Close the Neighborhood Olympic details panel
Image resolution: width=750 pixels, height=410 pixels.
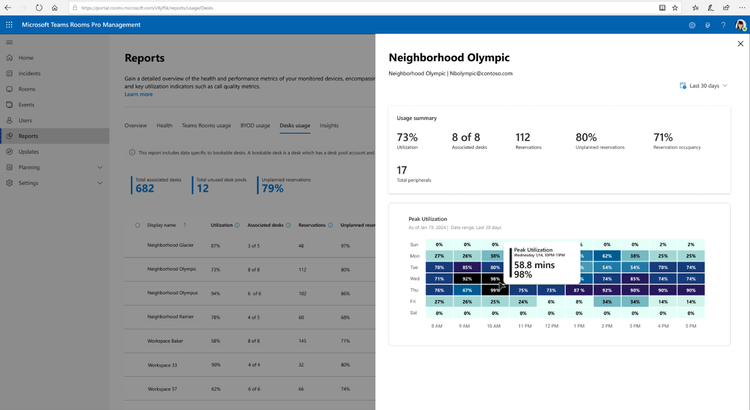tap(740, 44)
